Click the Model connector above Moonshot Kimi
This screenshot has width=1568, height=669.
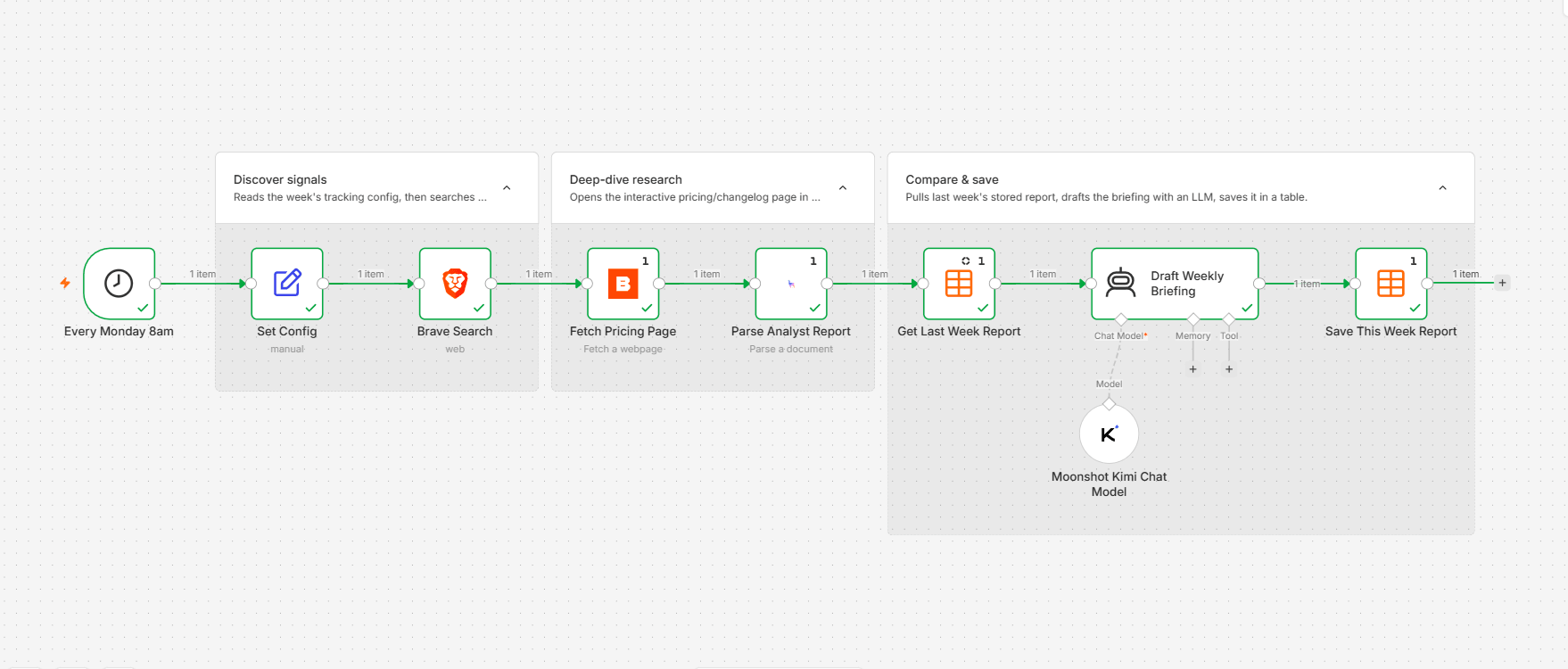coord(1109,404)
